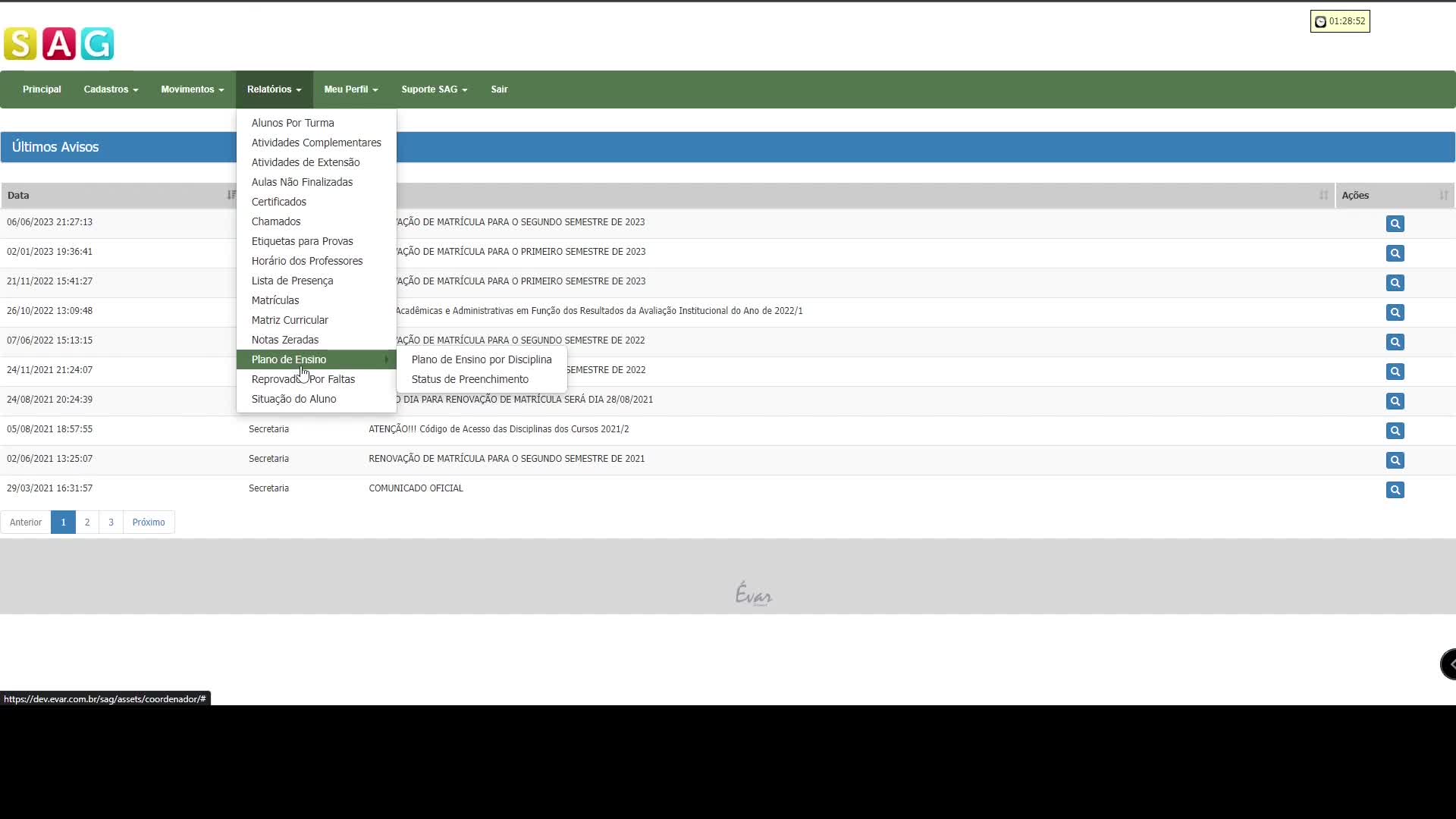
Task: Open view icon for 07/06/2022 15:13:15 notice
Action: coord(1395,342)
